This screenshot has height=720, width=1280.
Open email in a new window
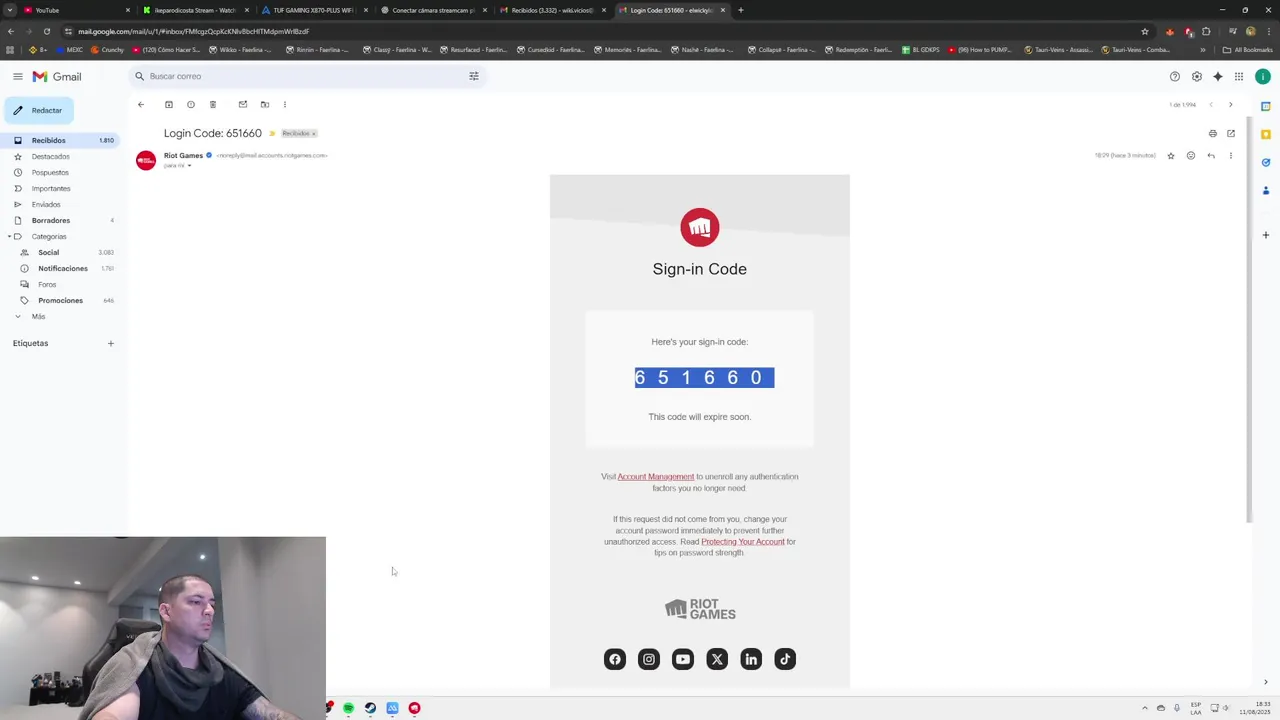click(1231, 133)
